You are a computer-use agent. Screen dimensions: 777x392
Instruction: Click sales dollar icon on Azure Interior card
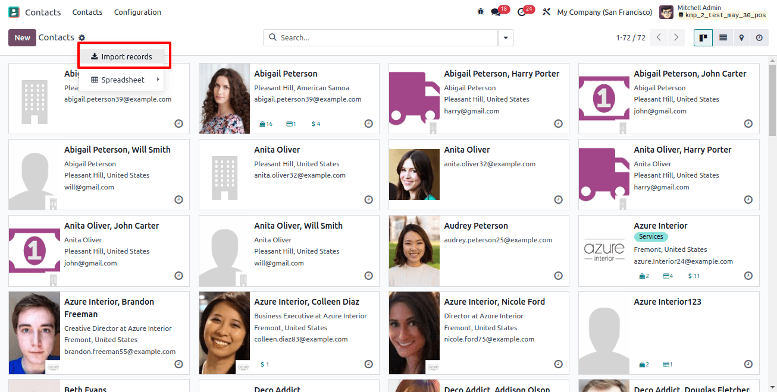pos(694,276)
